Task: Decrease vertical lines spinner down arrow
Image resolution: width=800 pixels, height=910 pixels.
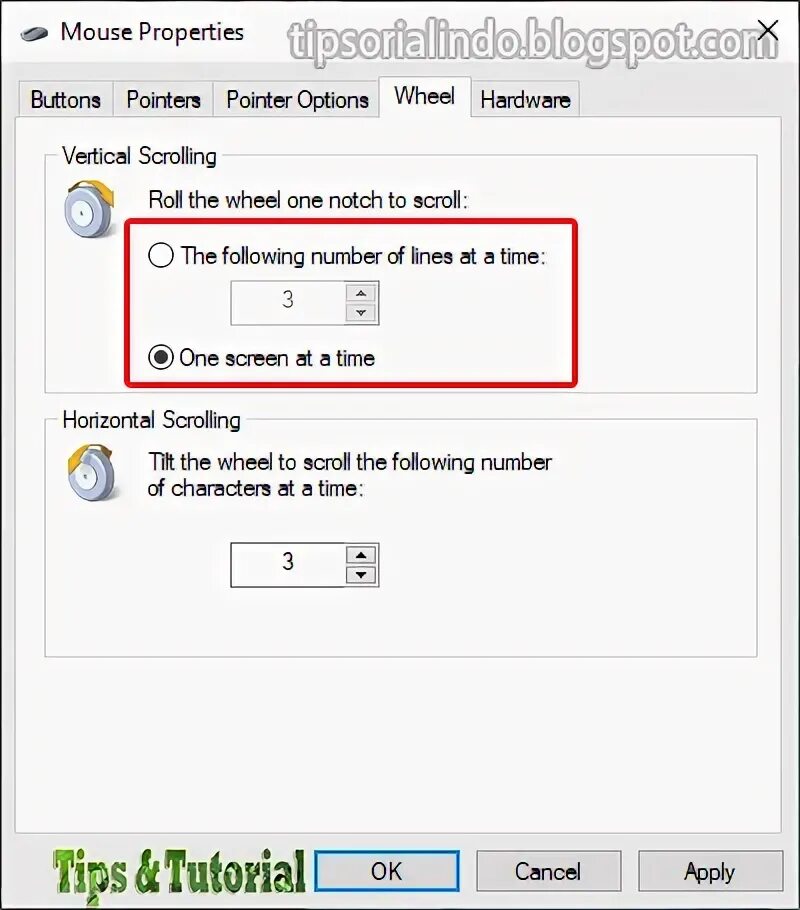Action: 361,313
